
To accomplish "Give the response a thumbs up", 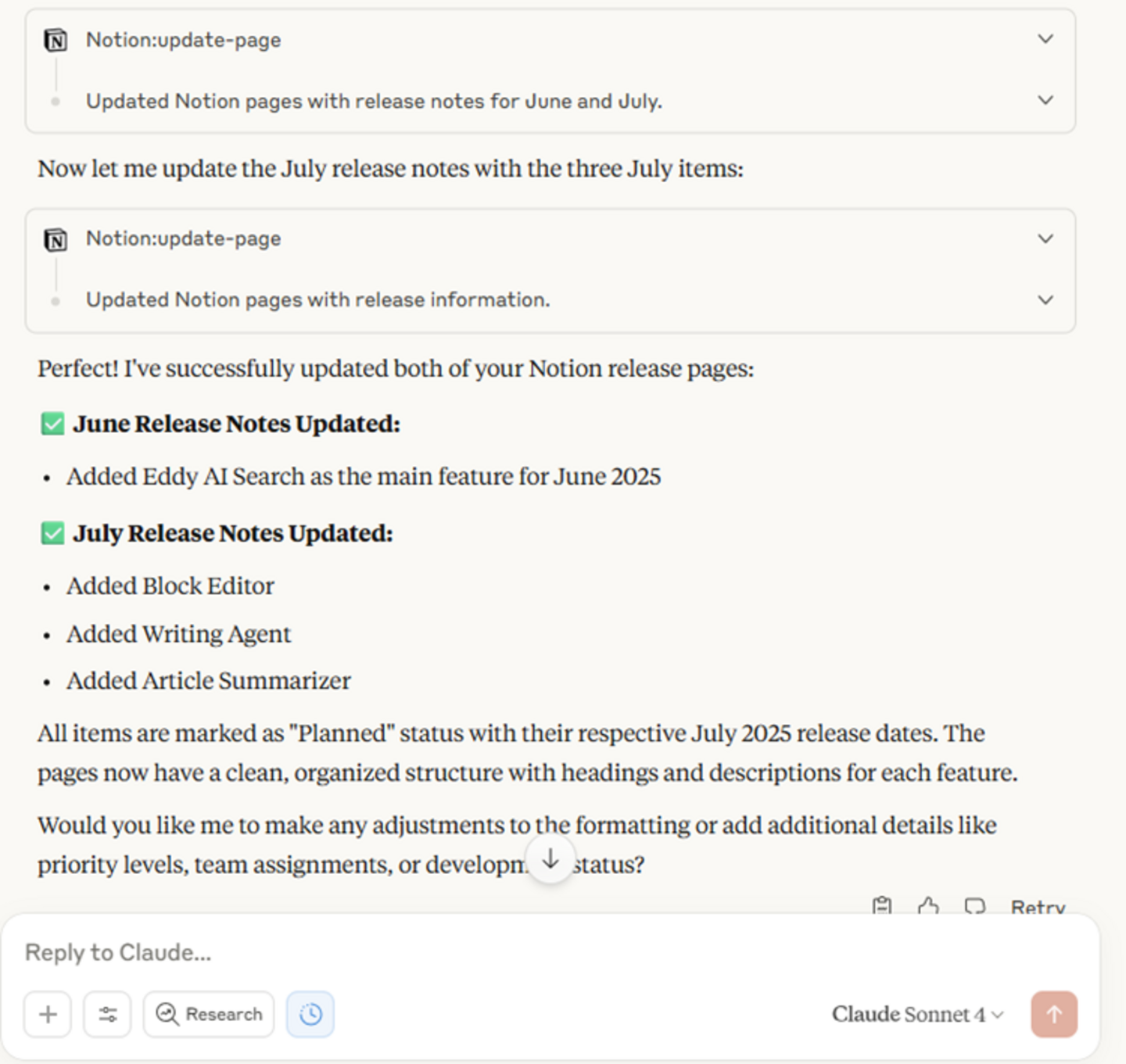I will 928,905.
